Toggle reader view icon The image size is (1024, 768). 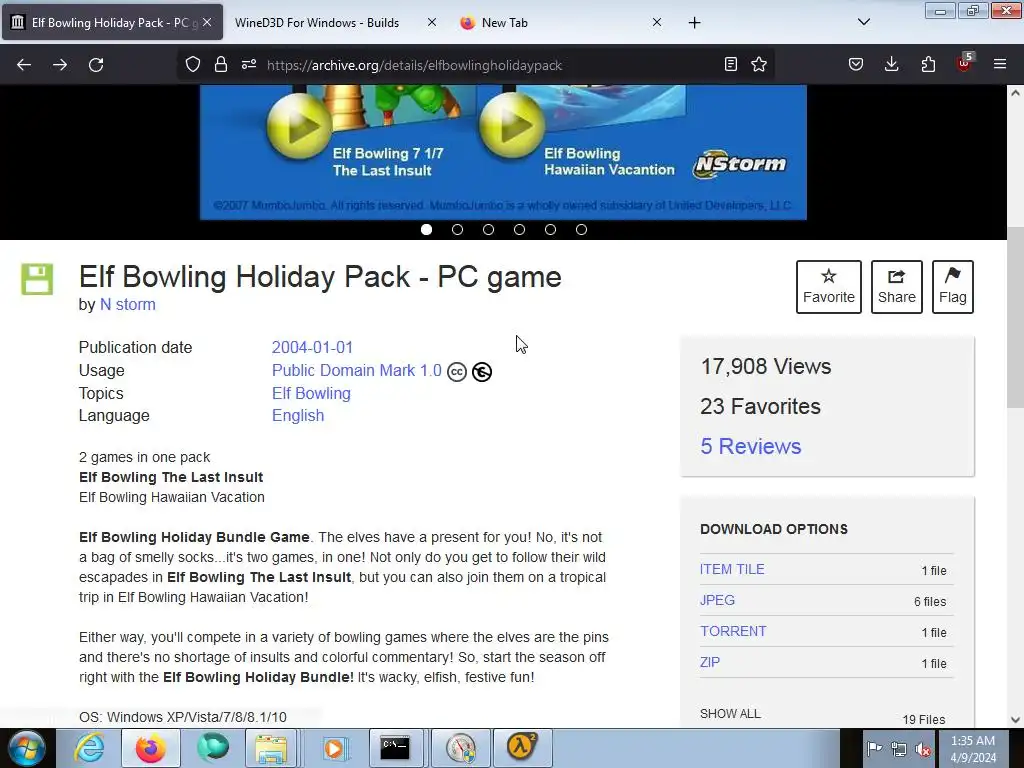[731, 65]
